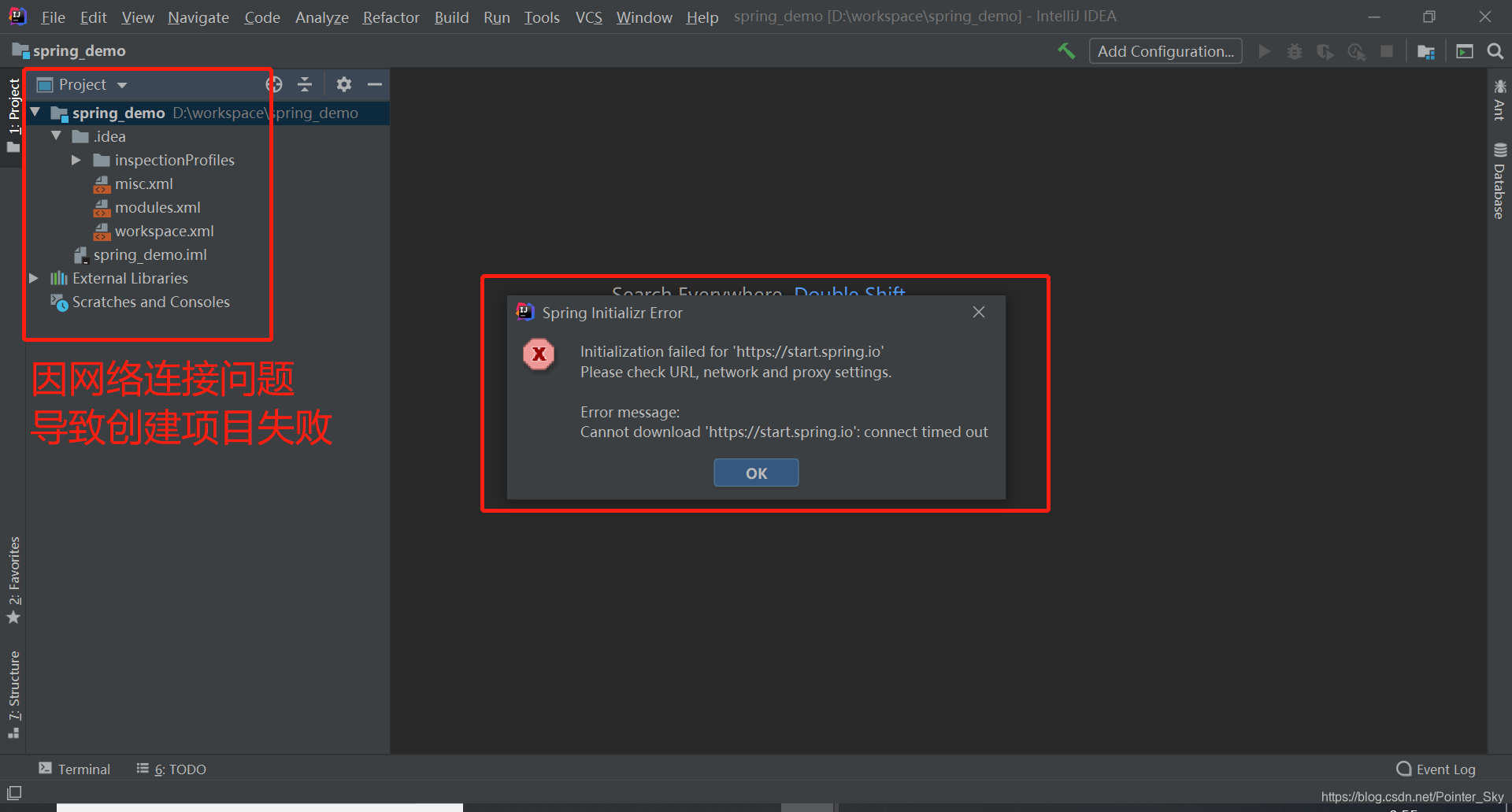This screenshot has height=812, width=1512.
Task: Open the 2: Favorites side tab
Action: (13, 580)
